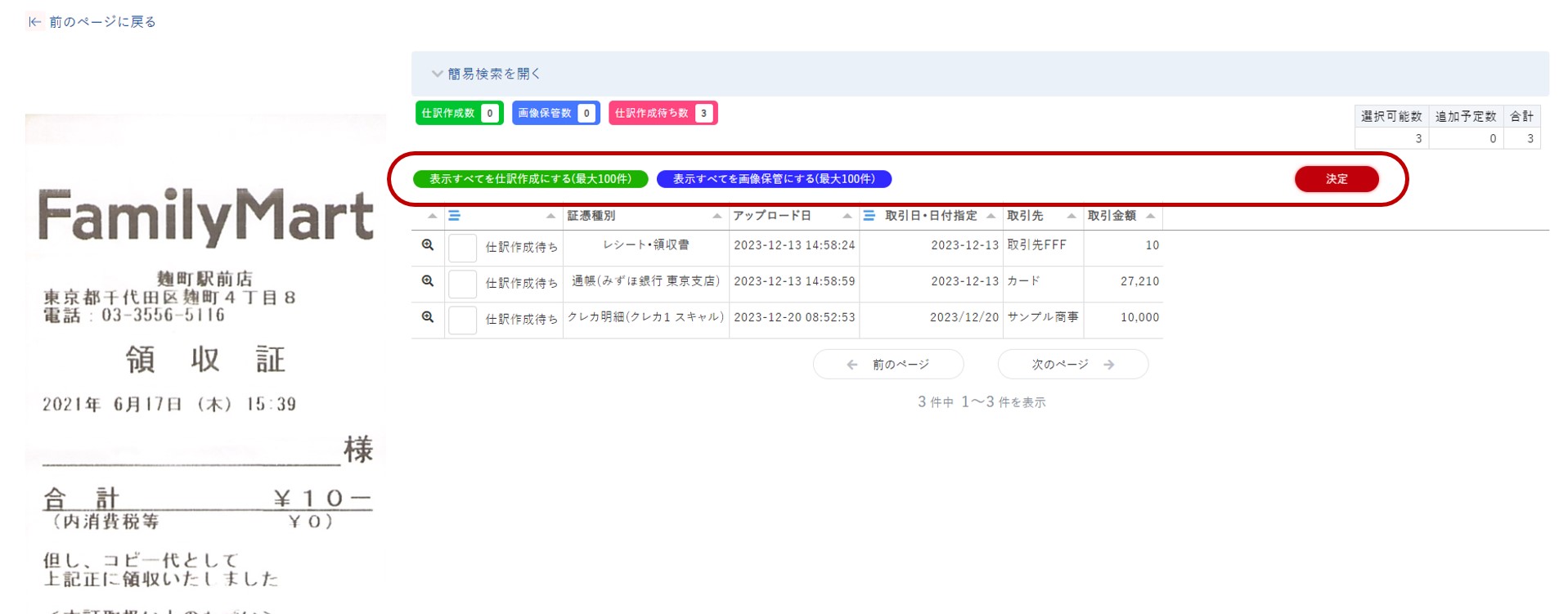
Task: Click upload date 2023-12-13 14:58:59
Action: coord(794,280)
